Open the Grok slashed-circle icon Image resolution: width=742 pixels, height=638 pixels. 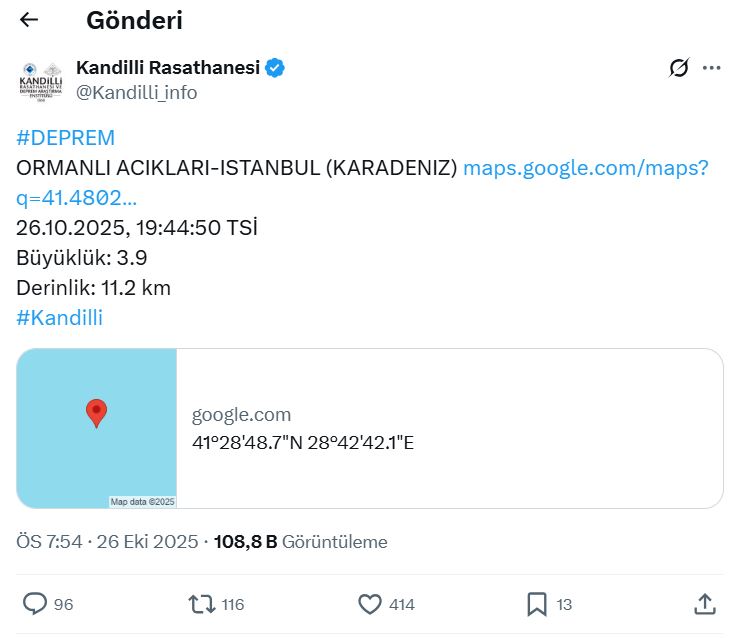(679, 68)
